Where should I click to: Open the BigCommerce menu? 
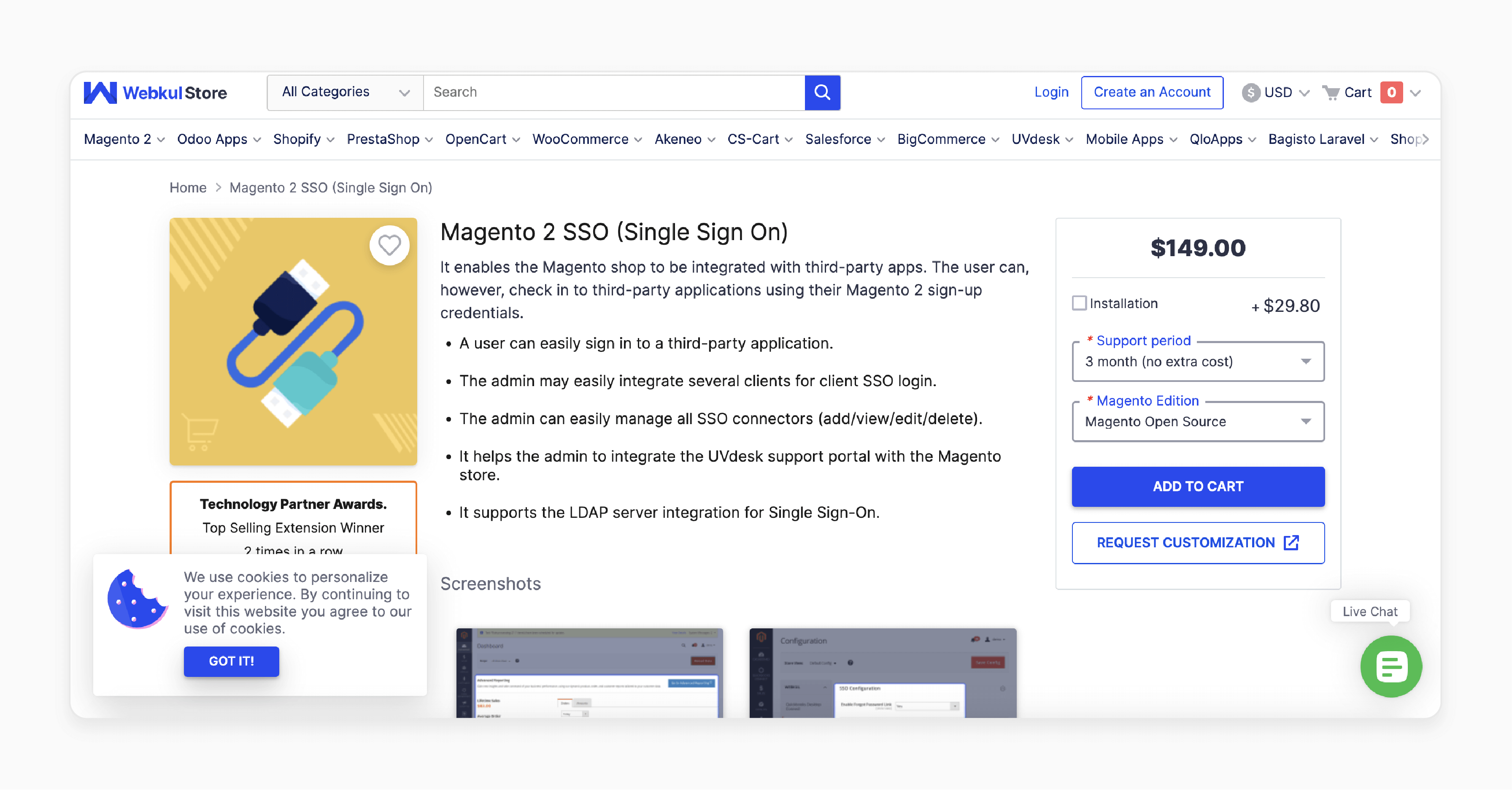tap(948, 139)
